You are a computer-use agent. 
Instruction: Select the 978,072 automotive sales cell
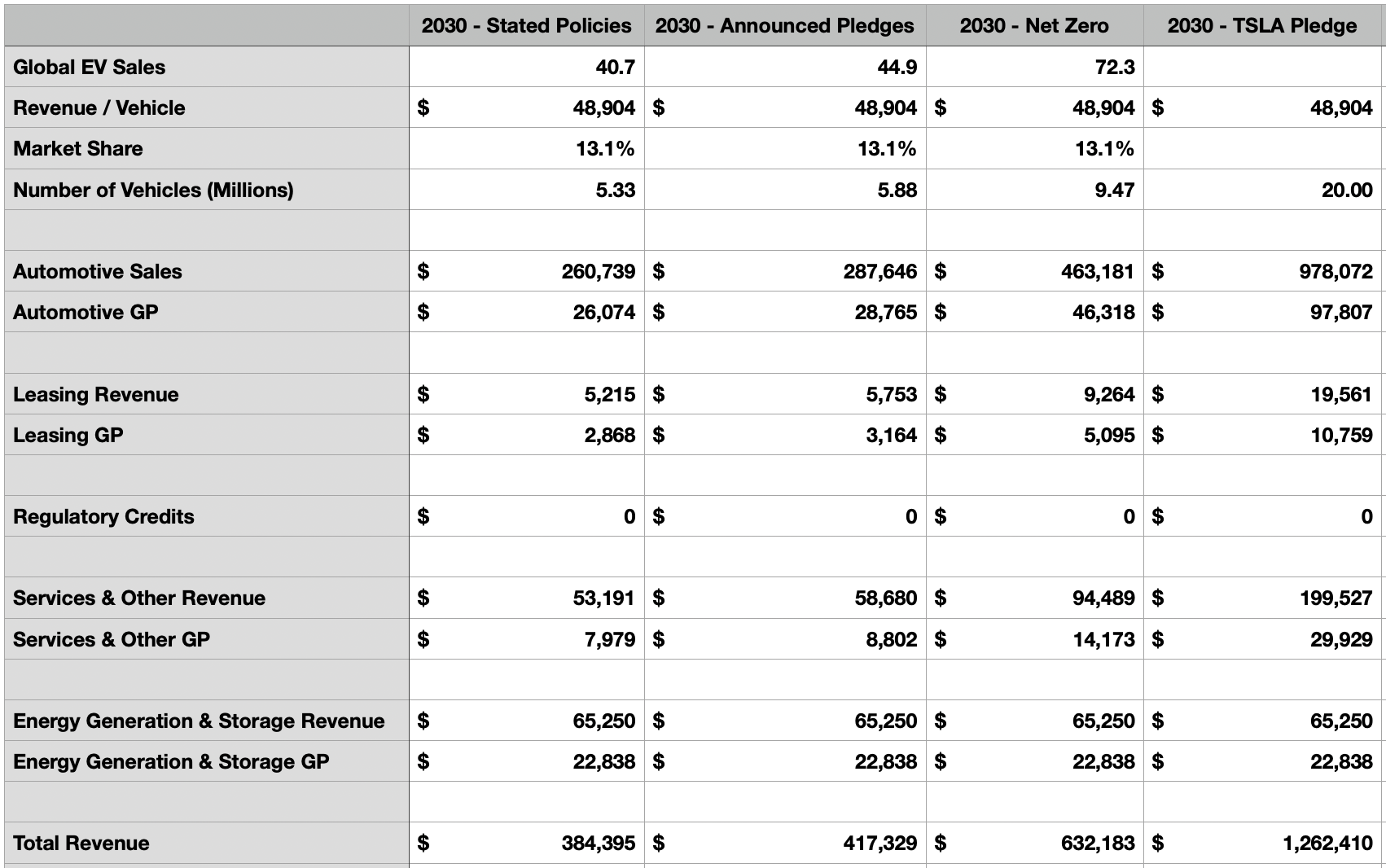click(1262, 271)
